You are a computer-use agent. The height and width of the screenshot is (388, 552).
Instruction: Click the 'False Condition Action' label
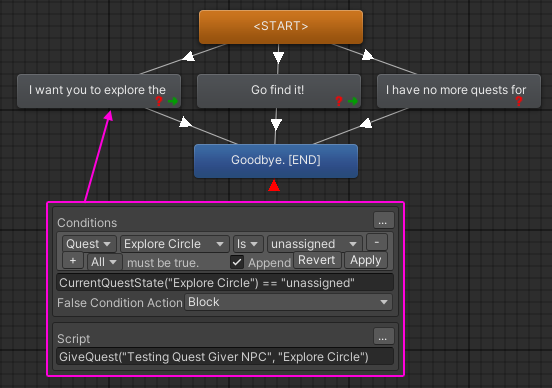pos(120,303)
